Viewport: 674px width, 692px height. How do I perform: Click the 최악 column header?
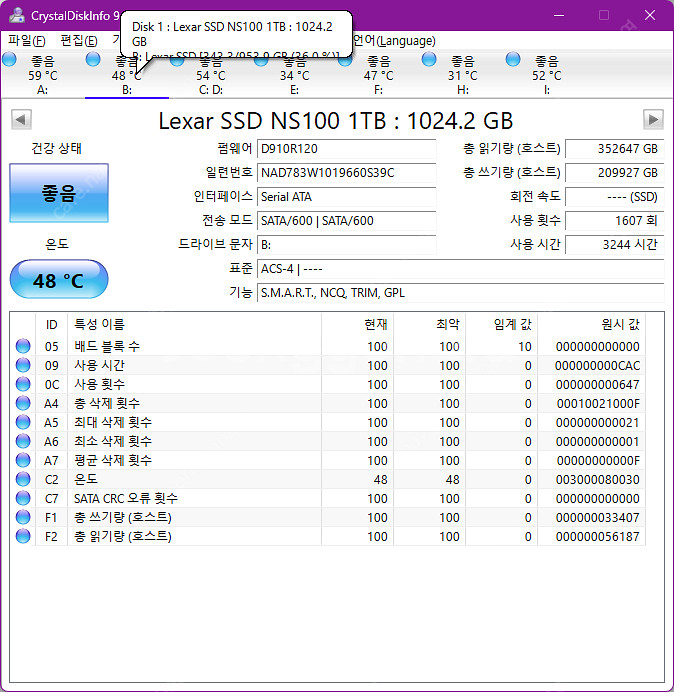pyautogui.click(x=429, y=324)
